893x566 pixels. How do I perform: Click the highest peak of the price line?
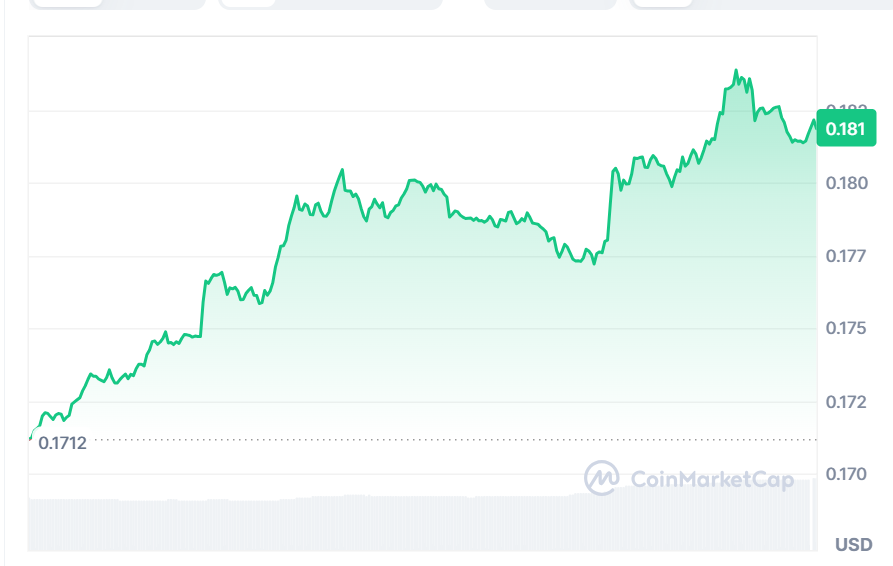736,71
